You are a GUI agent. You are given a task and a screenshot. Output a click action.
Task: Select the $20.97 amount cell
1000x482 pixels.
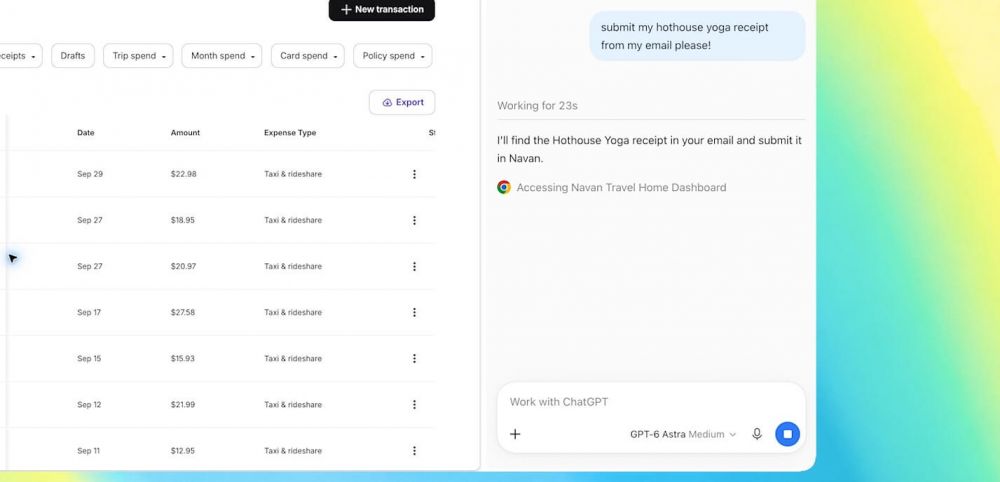pyautogui.click(x=183, y=267)
